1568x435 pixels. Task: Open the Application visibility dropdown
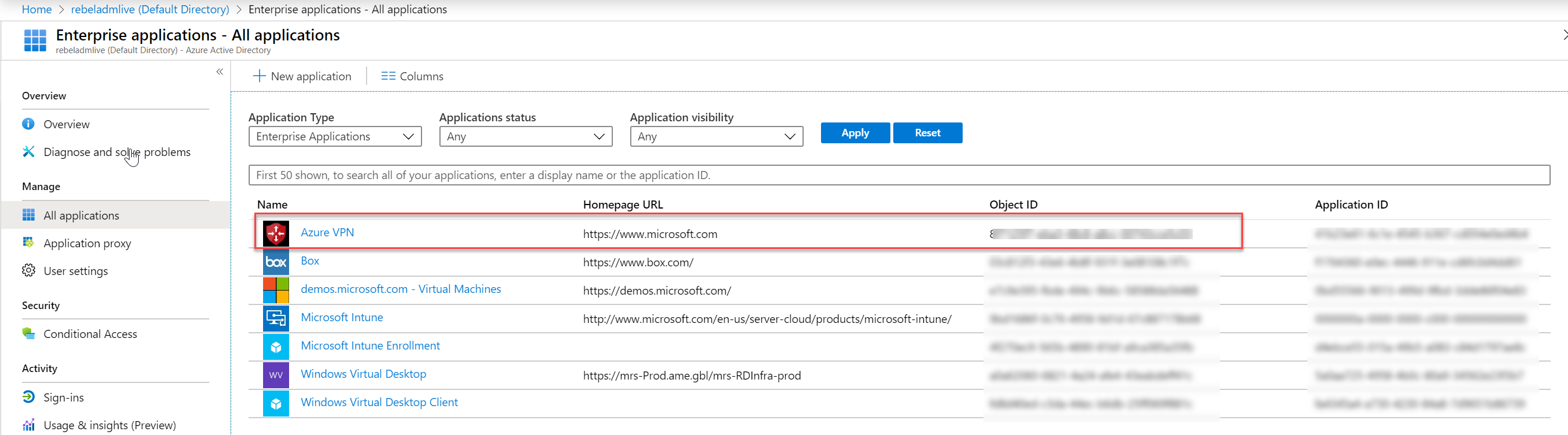click(x=716, y=136)
